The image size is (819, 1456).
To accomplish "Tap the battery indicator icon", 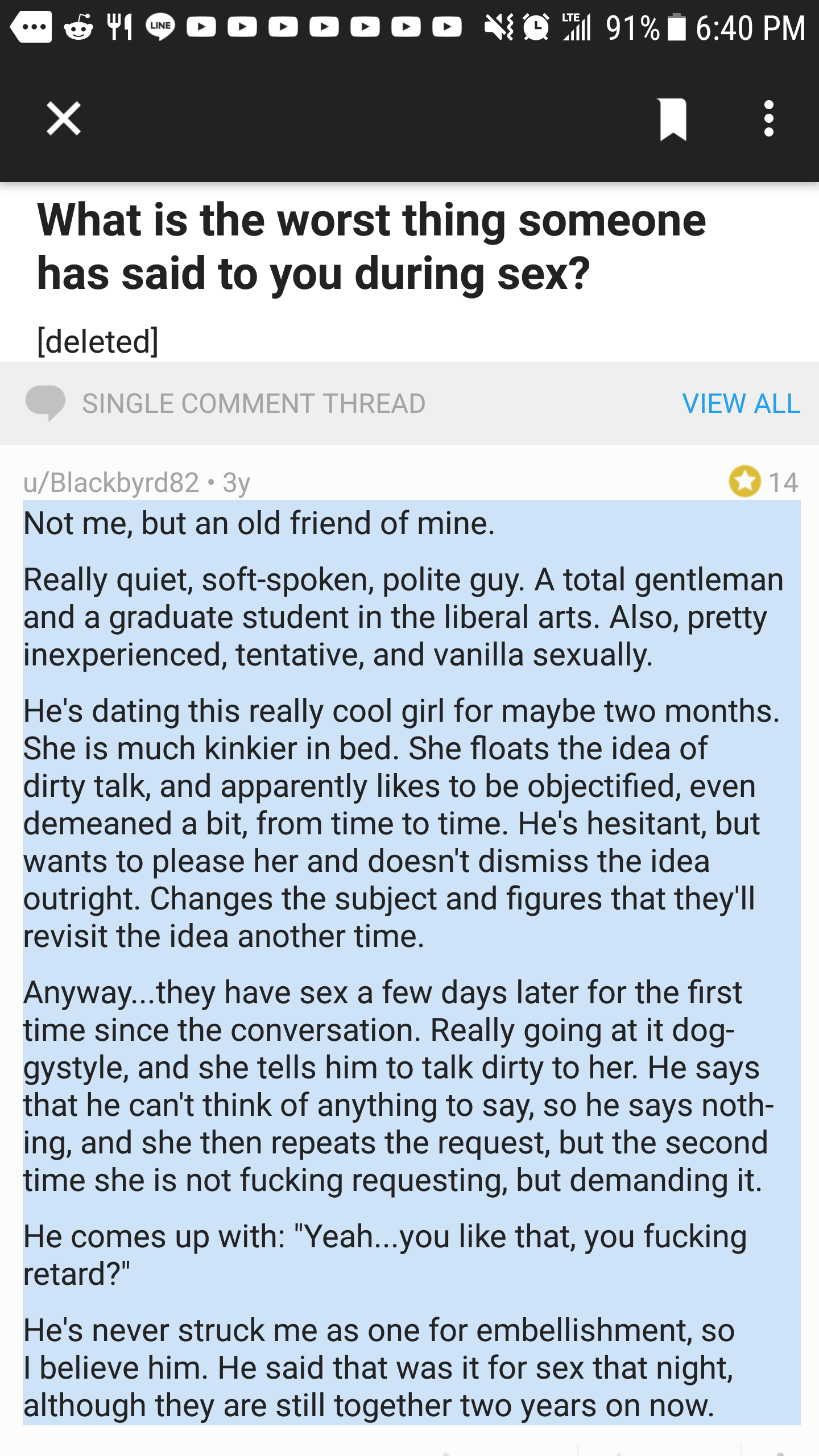I will coord(677,27).
